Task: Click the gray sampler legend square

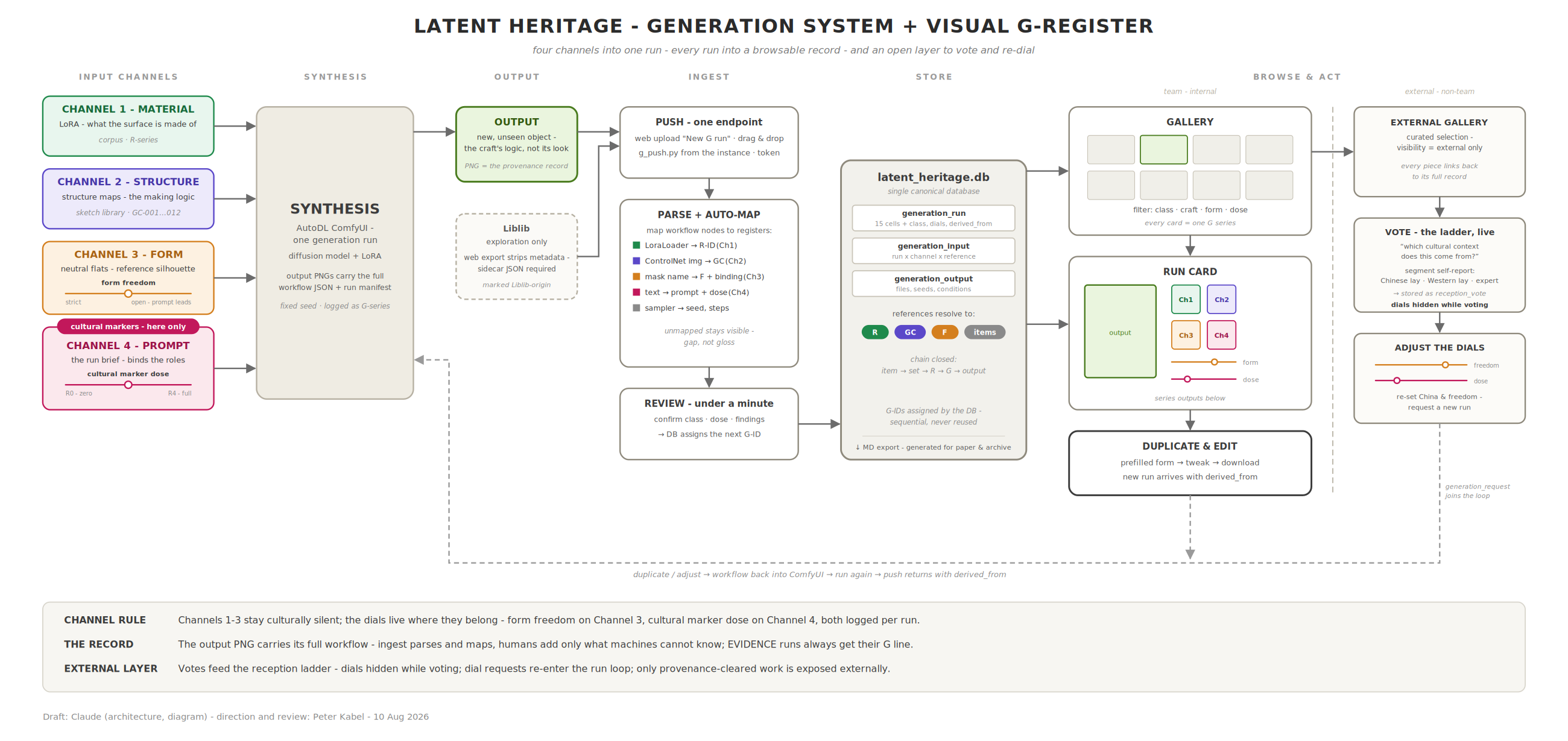Action: [x=636, y=309]
